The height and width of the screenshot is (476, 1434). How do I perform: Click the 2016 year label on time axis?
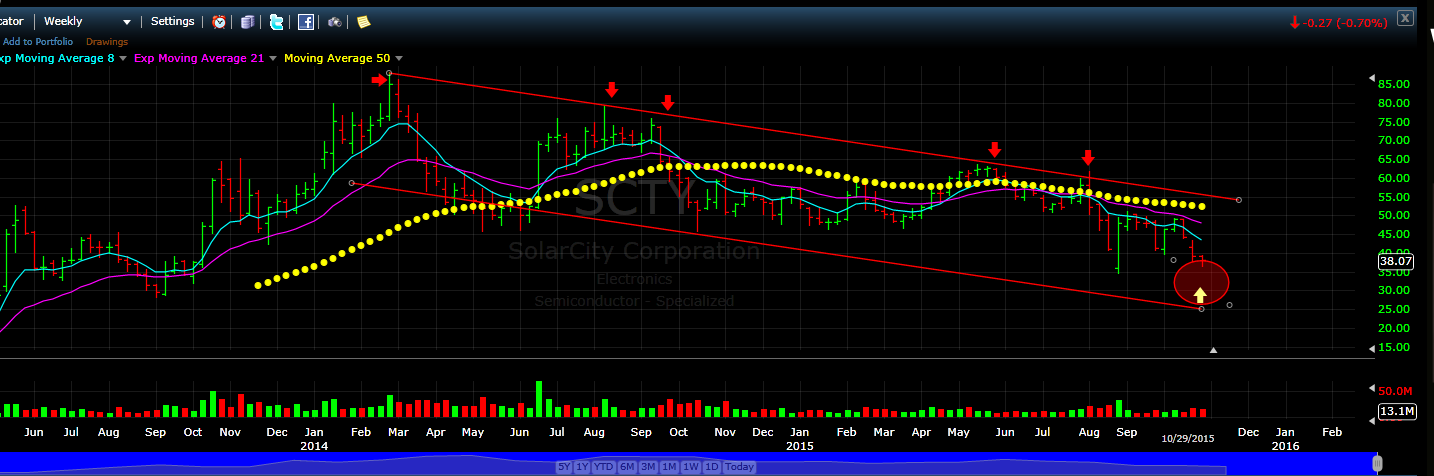(1285, 445)
